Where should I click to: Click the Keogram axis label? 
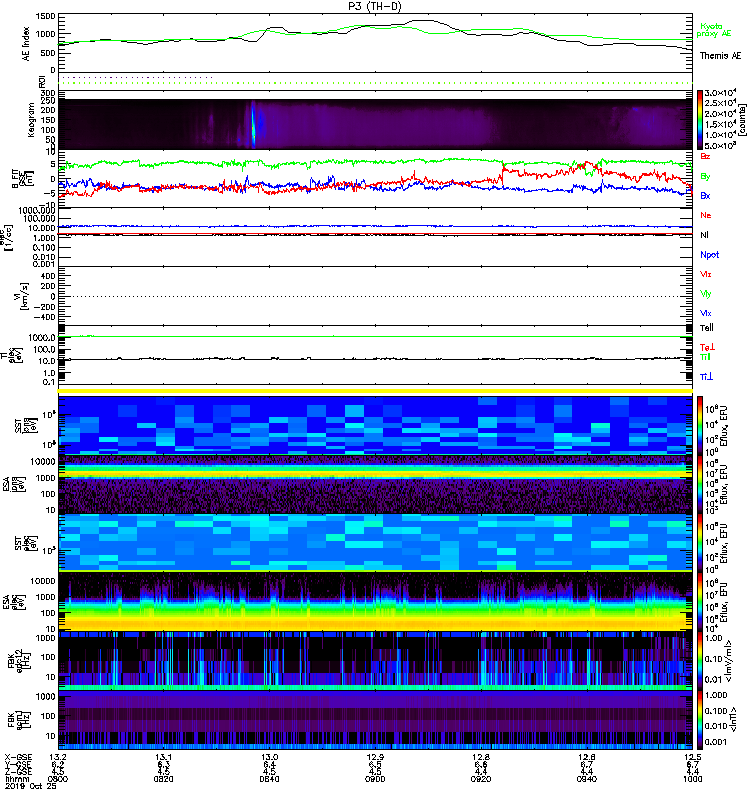(x=31, y=119)
